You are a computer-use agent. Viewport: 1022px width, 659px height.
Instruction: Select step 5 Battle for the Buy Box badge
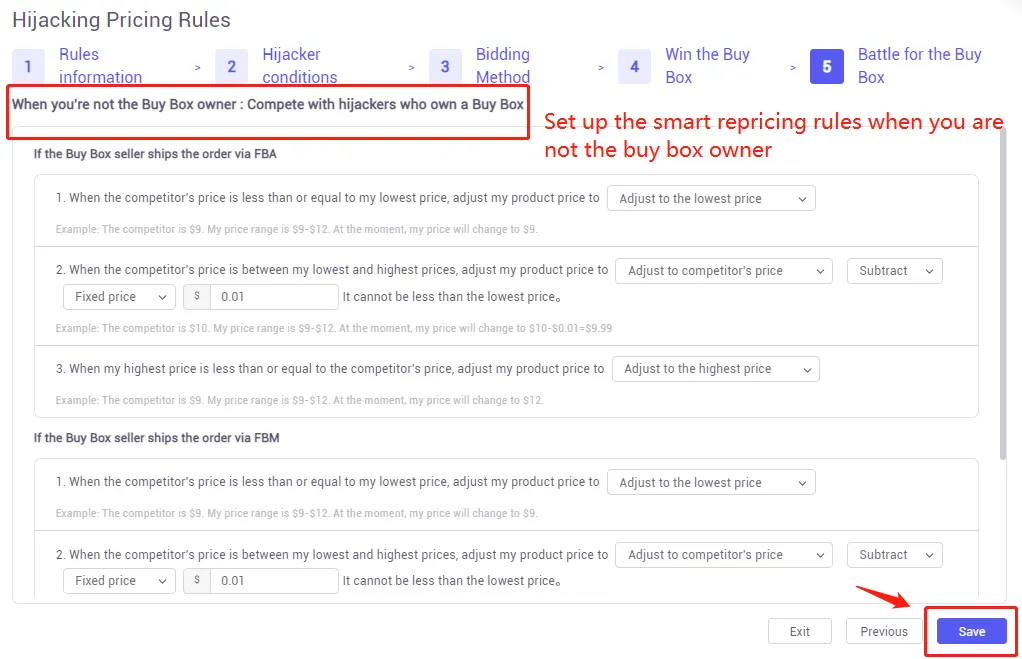(826, 66)
